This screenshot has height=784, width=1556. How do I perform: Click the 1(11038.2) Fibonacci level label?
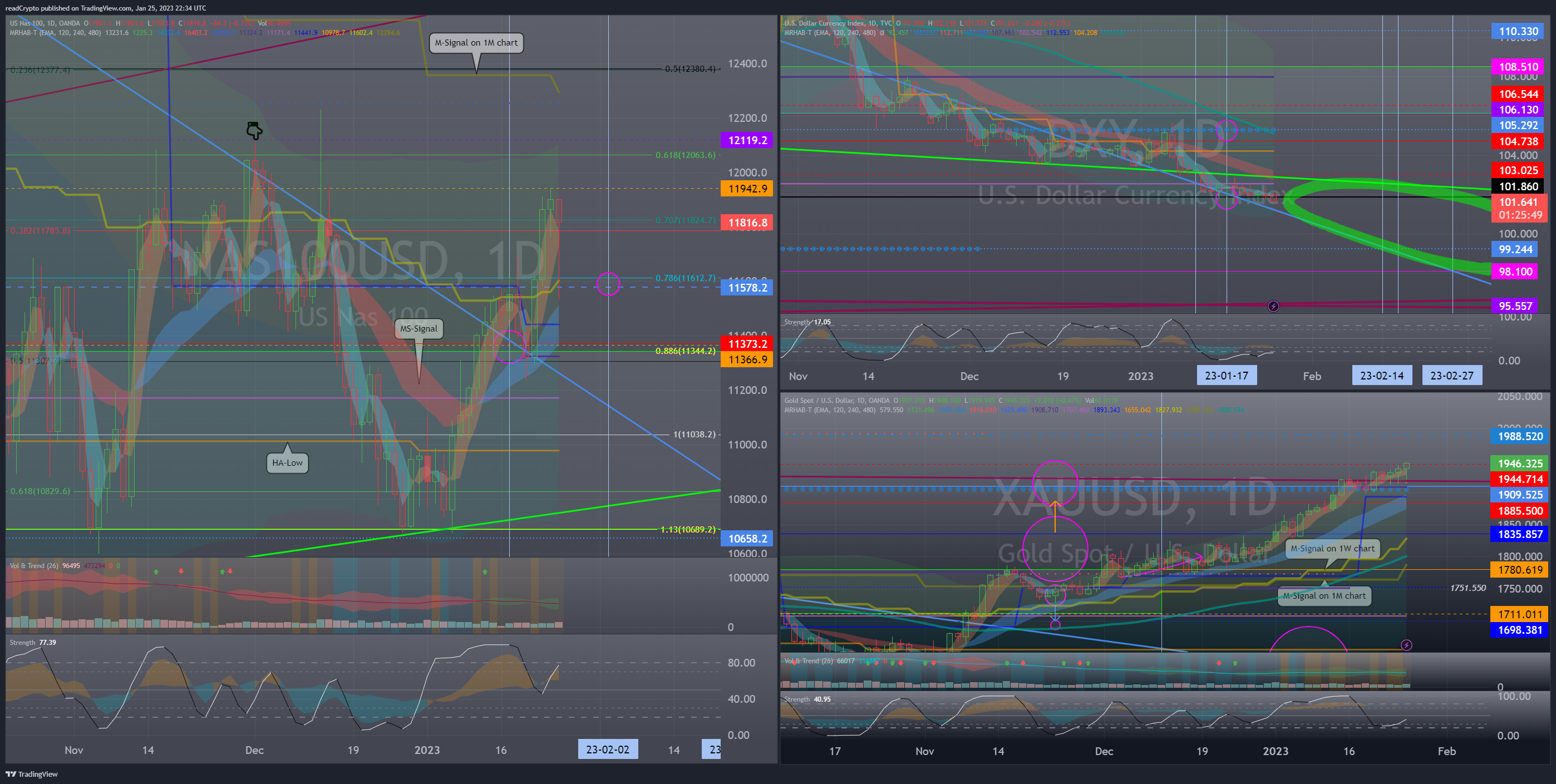[695, 434]
